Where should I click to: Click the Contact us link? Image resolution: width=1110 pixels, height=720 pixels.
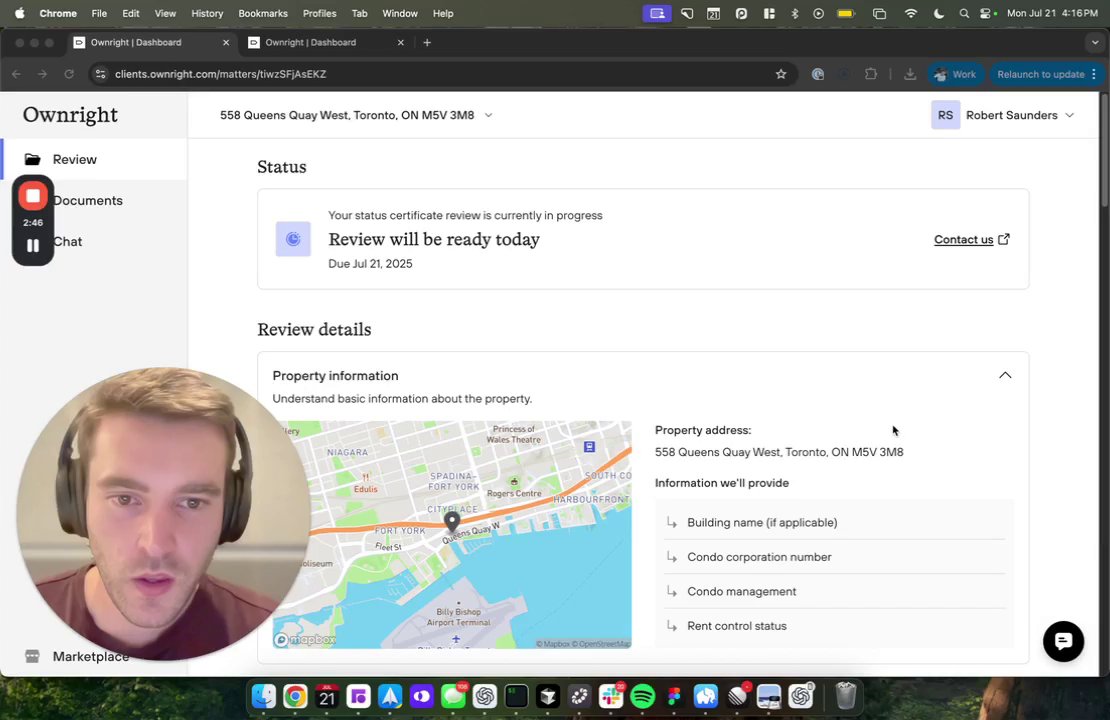963,239
